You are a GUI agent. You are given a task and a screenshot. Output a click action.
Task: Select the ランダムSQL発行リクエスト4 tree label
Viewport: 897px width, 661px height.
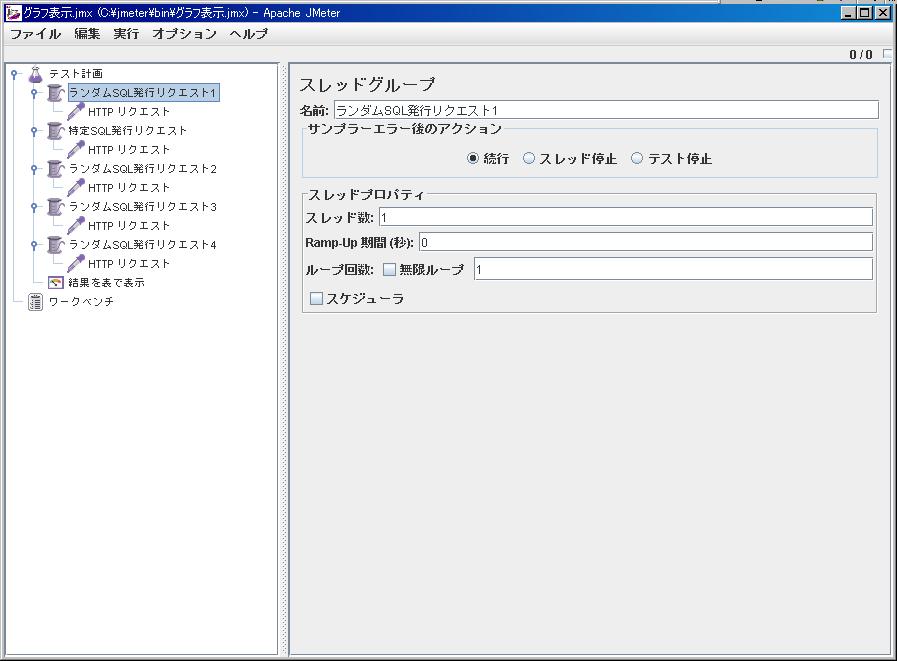coord(143,245)
